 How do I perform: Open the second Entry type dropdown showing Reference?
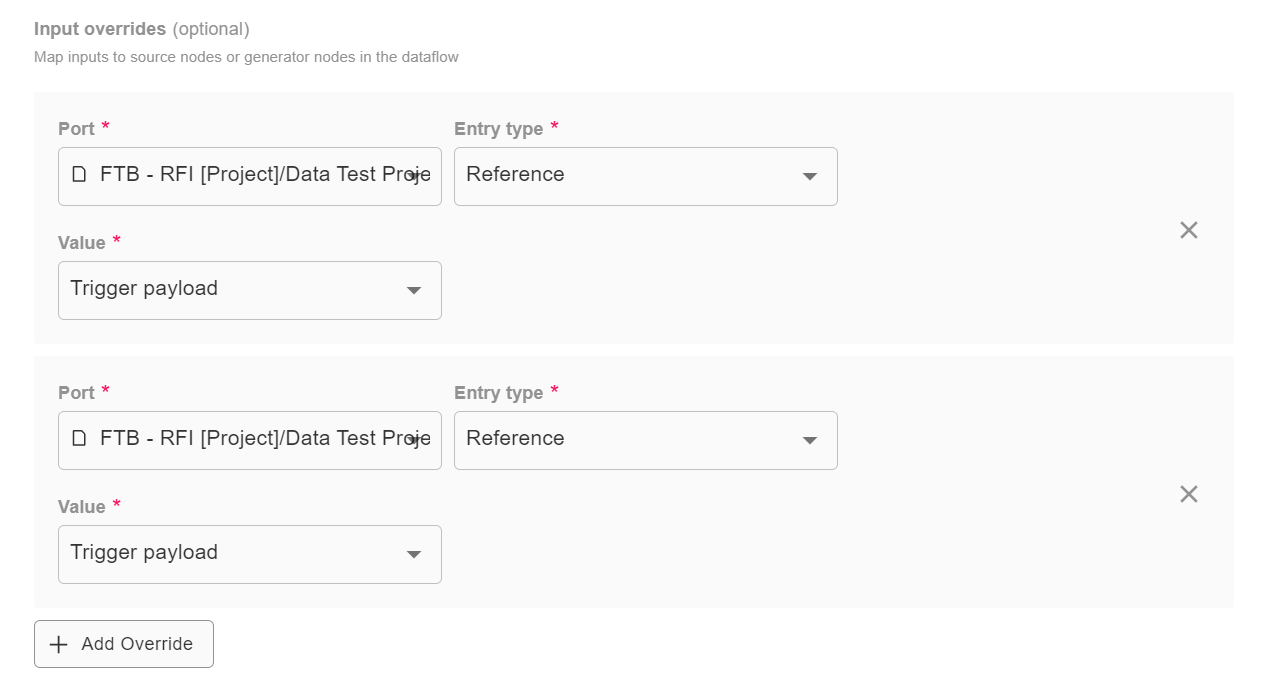645,440
